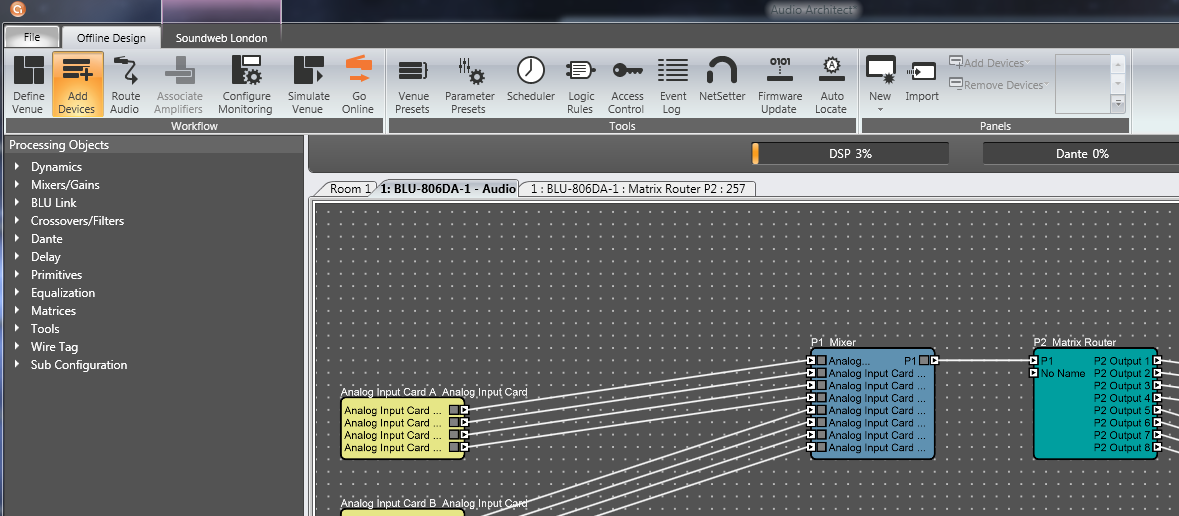Viewport: 1179px width, 516px height.
Task: Select the P2 Matrix Router block
Action: coord(1095,403)
